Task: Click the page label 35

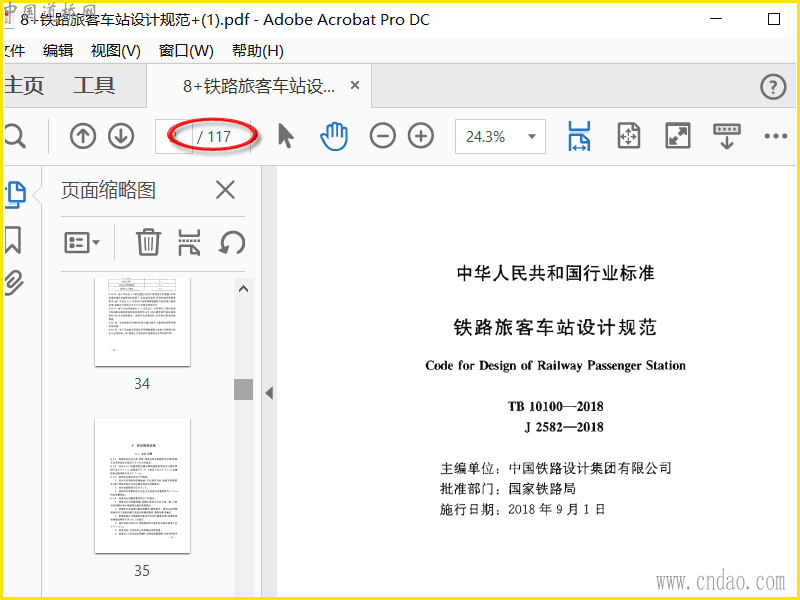Action: (x=142, y=570)
